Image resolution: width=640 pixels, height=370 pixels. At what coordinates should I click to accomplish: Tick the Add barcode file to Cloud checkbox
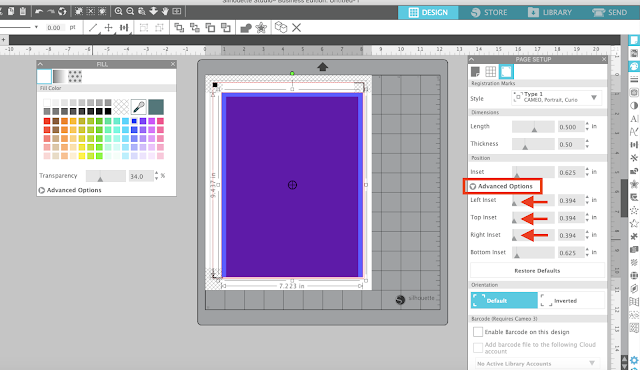coord(478,348)
